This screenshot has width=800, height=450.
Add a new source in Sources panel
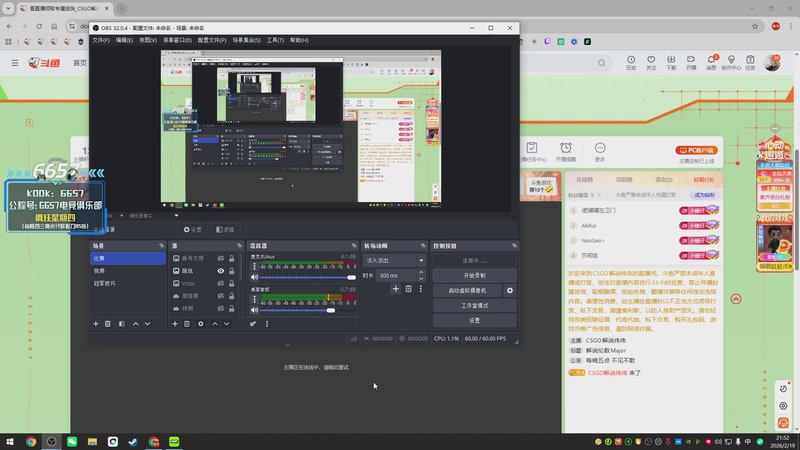click(x=174, y=324)
